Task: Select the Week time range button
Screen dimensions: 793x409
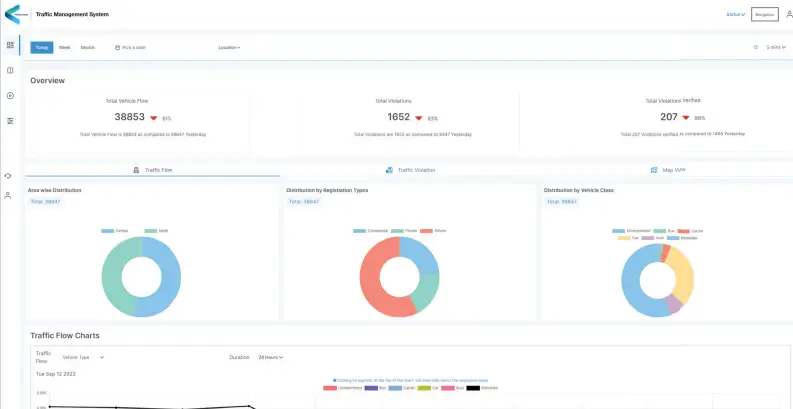Action: tap(64, 47)
